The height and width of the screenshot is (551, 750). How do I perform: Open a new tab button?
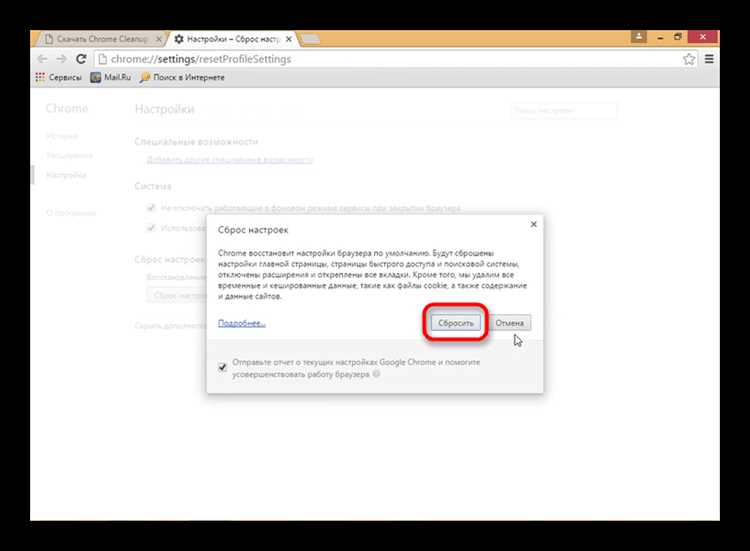[310, 39]
